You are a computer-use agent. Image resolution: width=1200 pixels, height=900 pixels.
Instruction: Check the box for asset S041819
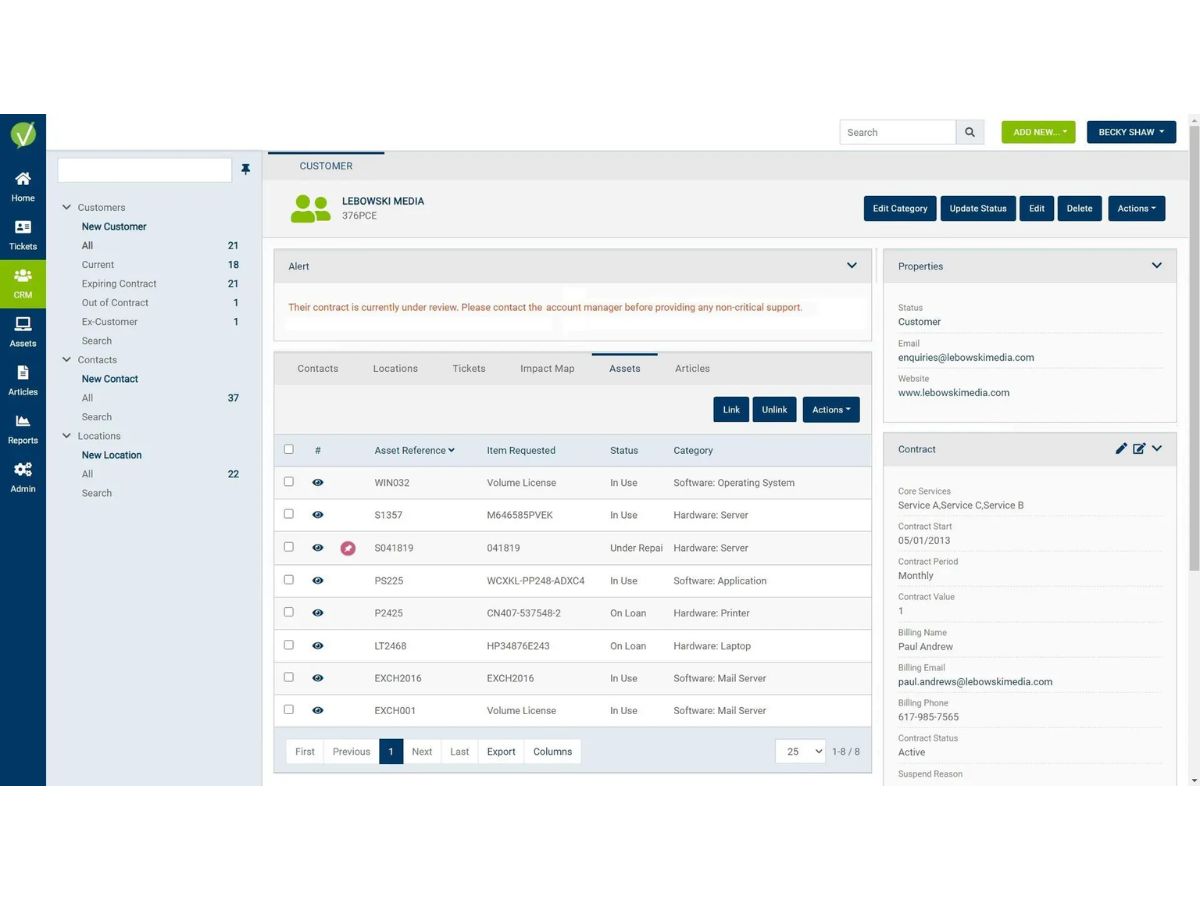point(289,547)
